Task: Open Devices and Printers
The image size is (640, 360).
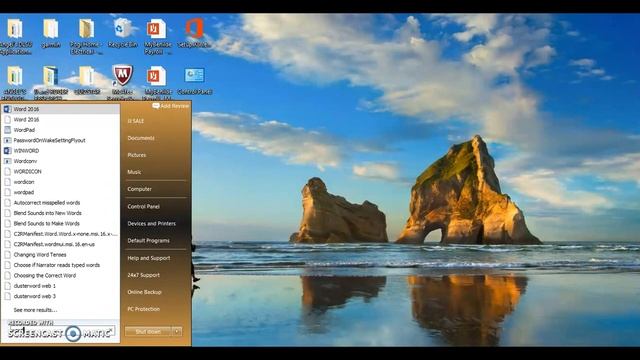Action: (151, 224)
